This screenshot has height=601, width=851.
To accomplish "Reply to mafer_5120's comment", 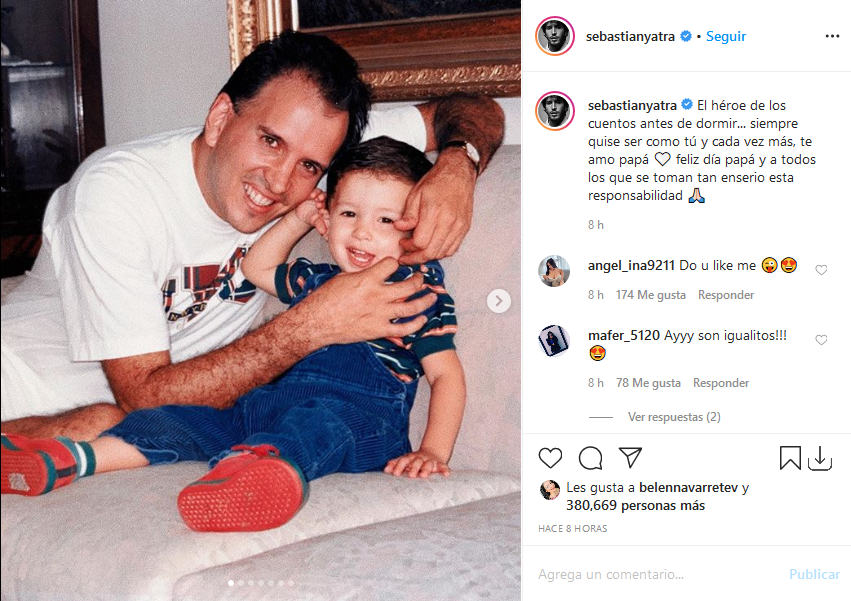I will [x=721, y=383].
